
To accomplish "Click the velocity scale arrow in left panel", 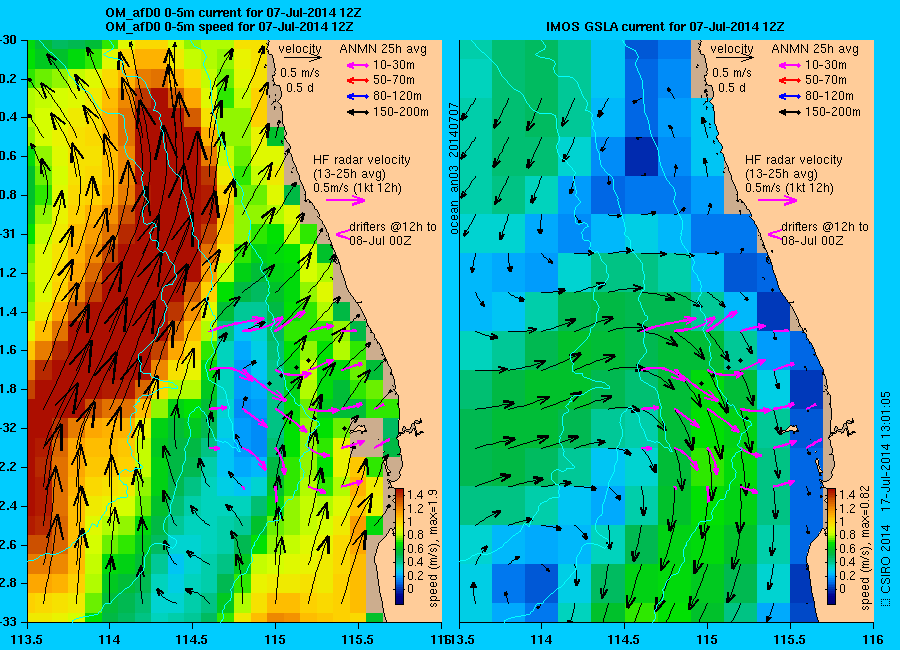I will coord(302,58).
